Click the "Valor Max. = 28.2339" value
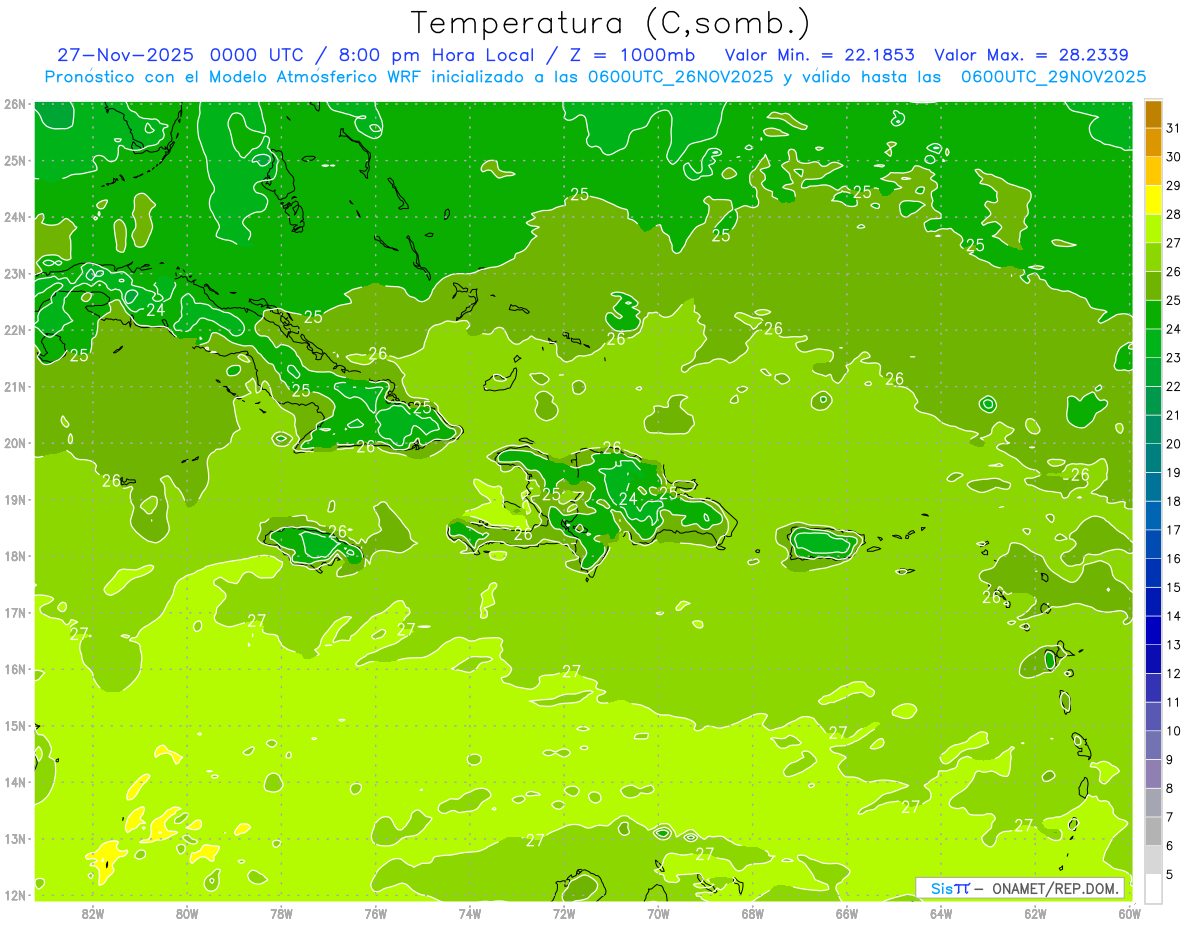This screenshot has width=1200, height=927. 1031,55
